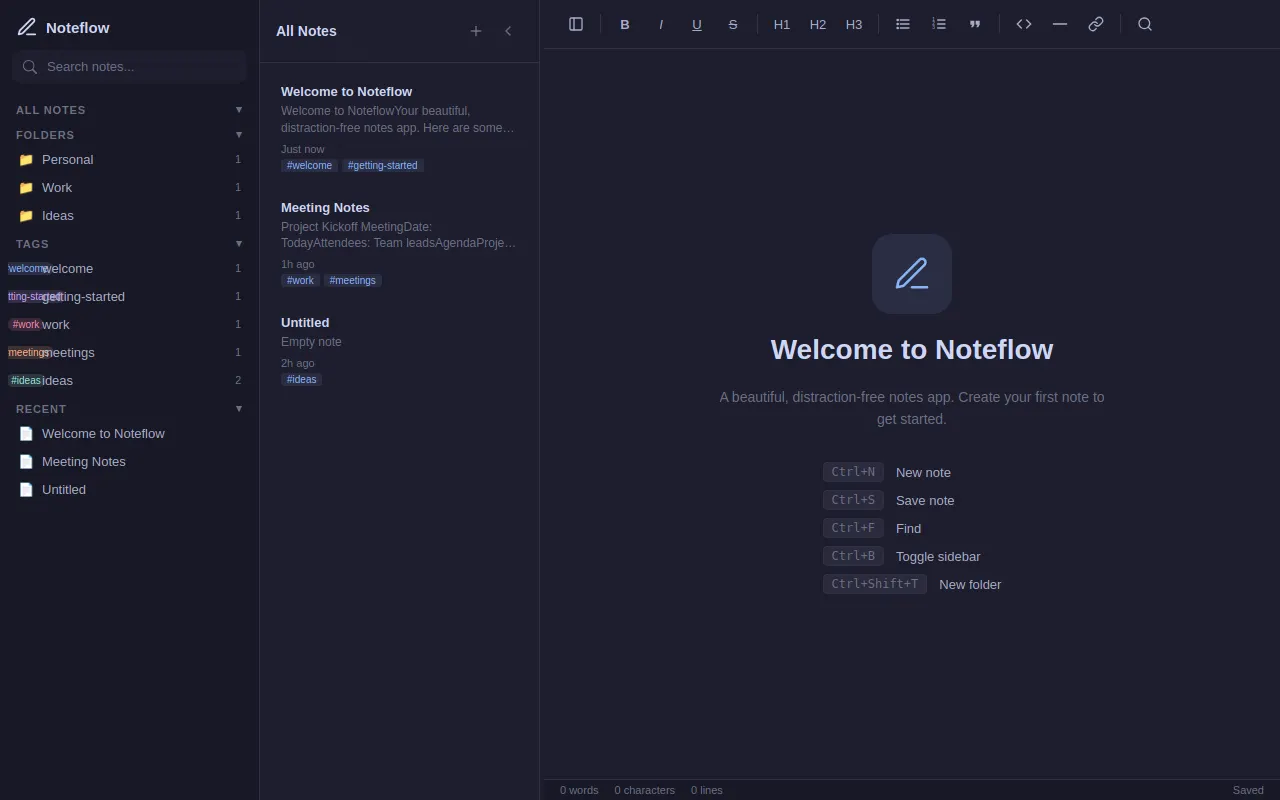Collapse the Recent section
The image size is (1280, 800).
point(239,409)
